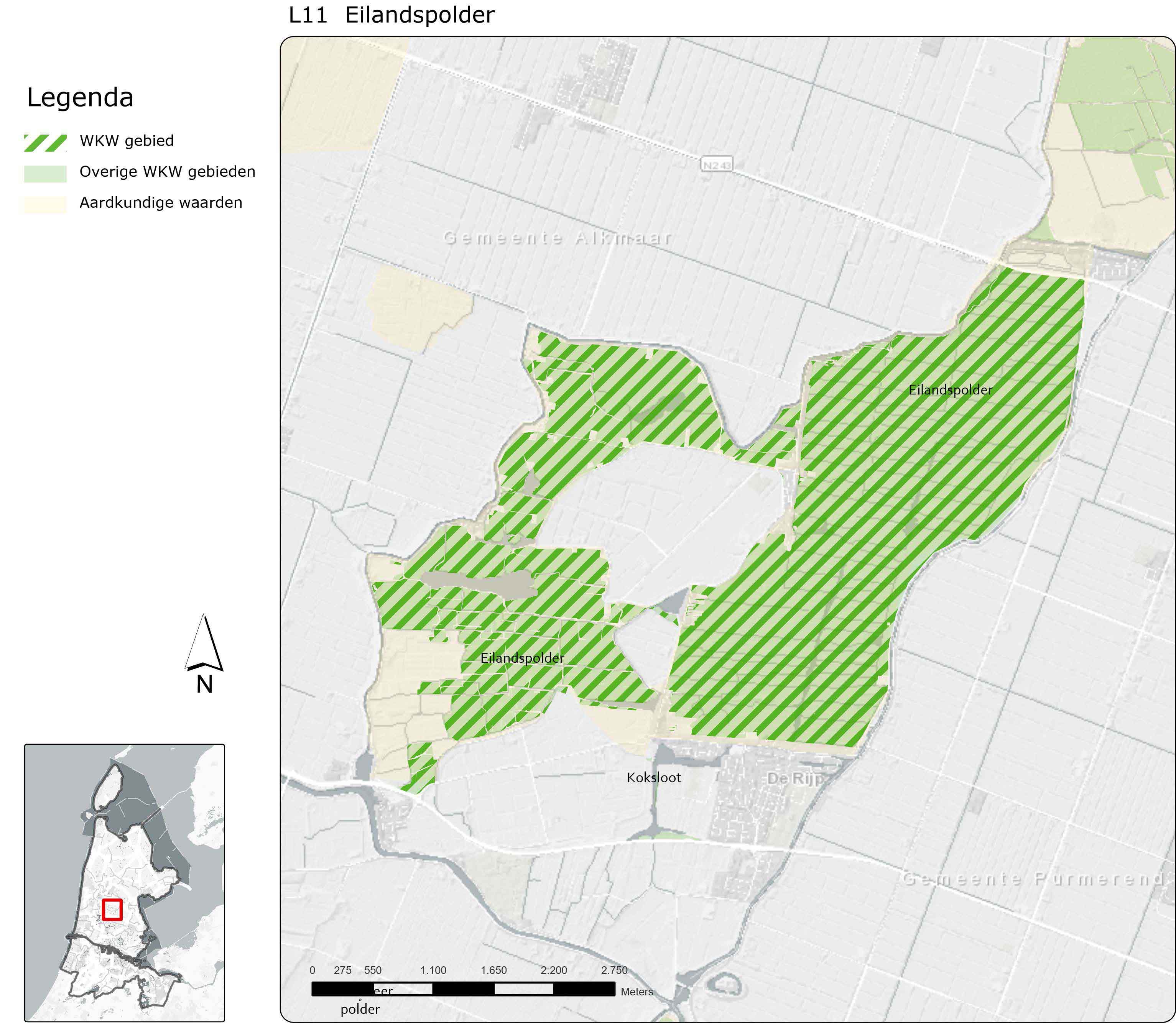Click the Noord-Holland overview inset map
This screenshot has height=1023, width=1176.
[x=125, y=883]
